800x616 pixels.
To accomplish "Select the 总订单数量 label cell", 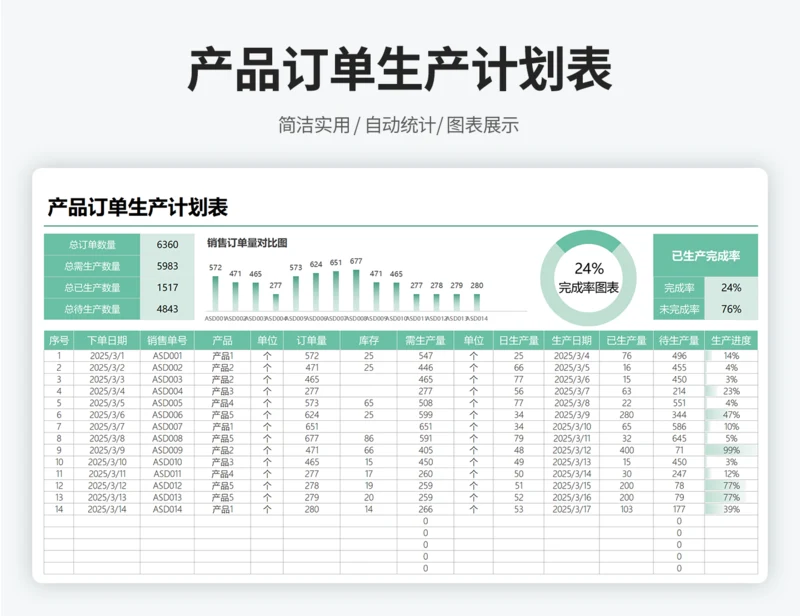I will pos(92,244).
